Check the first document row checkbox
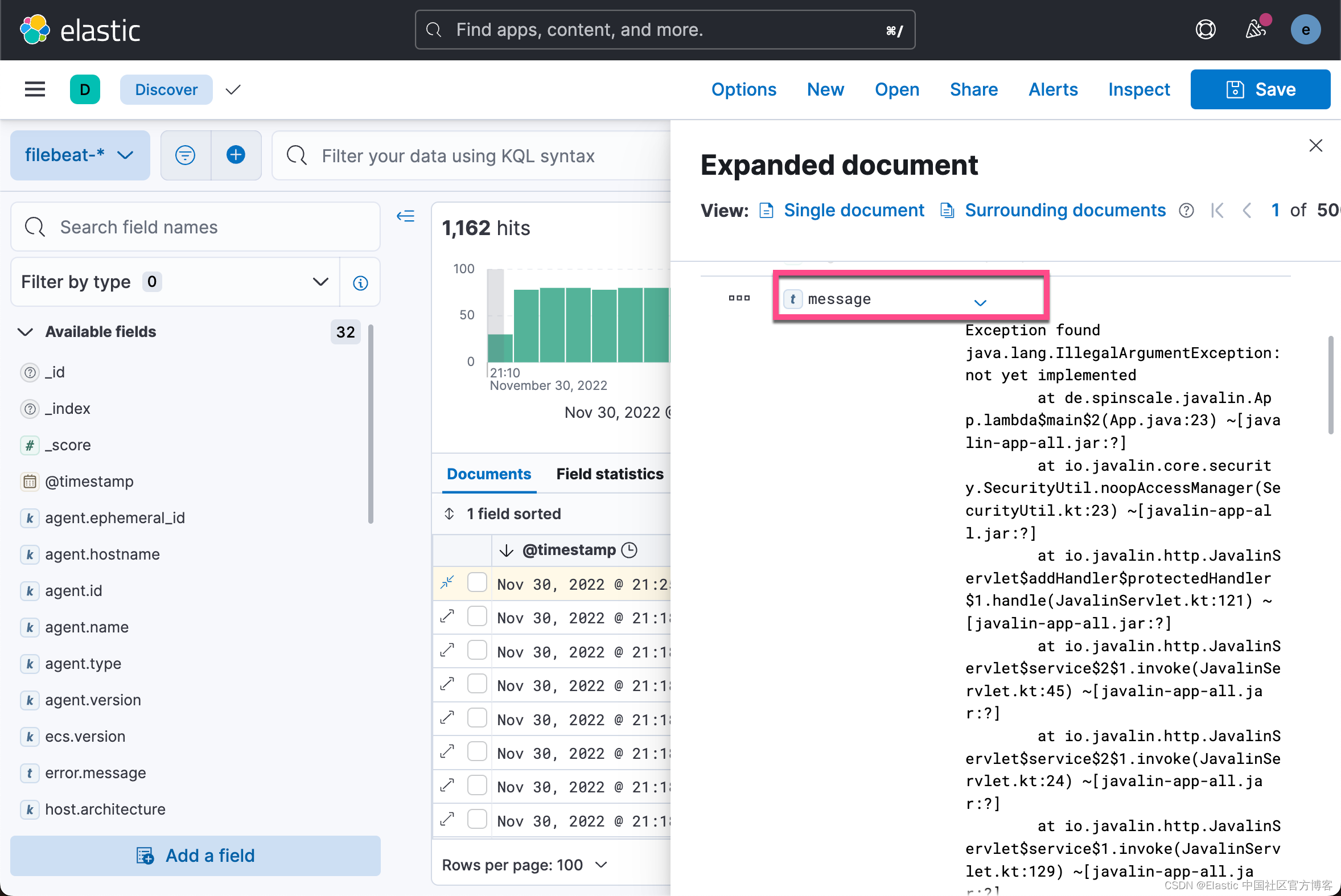This screenshot has height=896, width=1341. coord(477,583)
